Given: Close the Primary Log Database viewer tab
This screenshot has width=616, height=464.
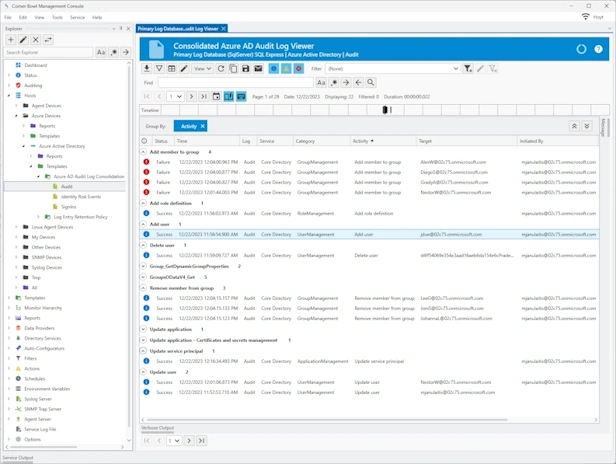Looking at the screenshot, I should [x=224, y=29].
